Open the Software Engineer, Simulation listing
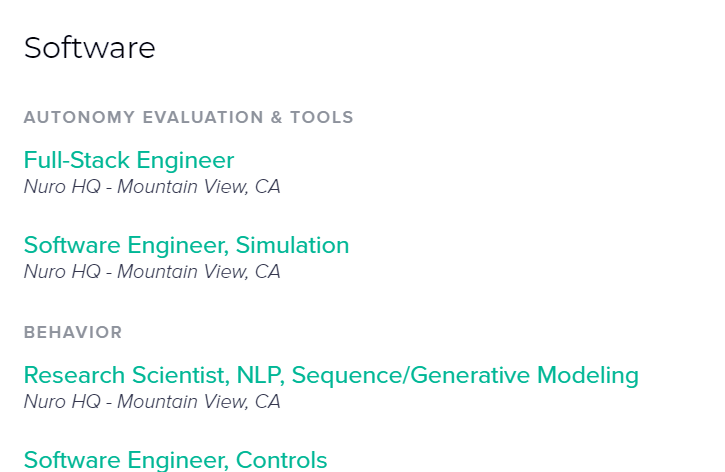 click(186, 245)
